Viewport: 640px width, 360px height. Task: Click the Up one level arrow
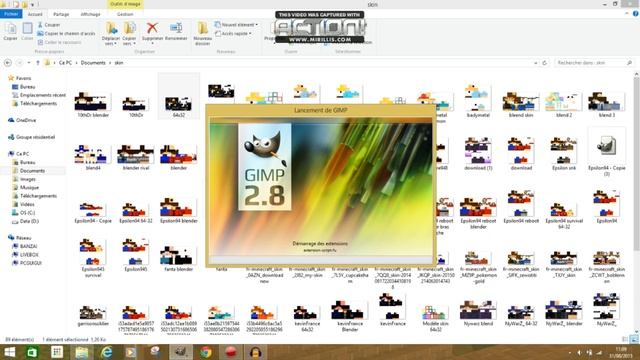38,63
